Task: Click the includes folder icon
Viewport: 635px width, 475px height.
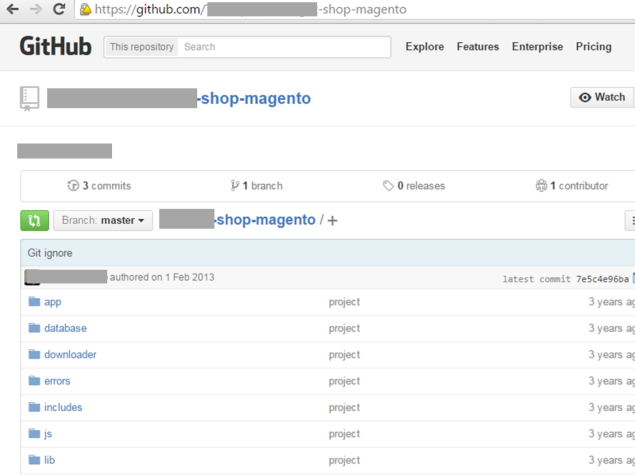Action: tap(34, 407)
